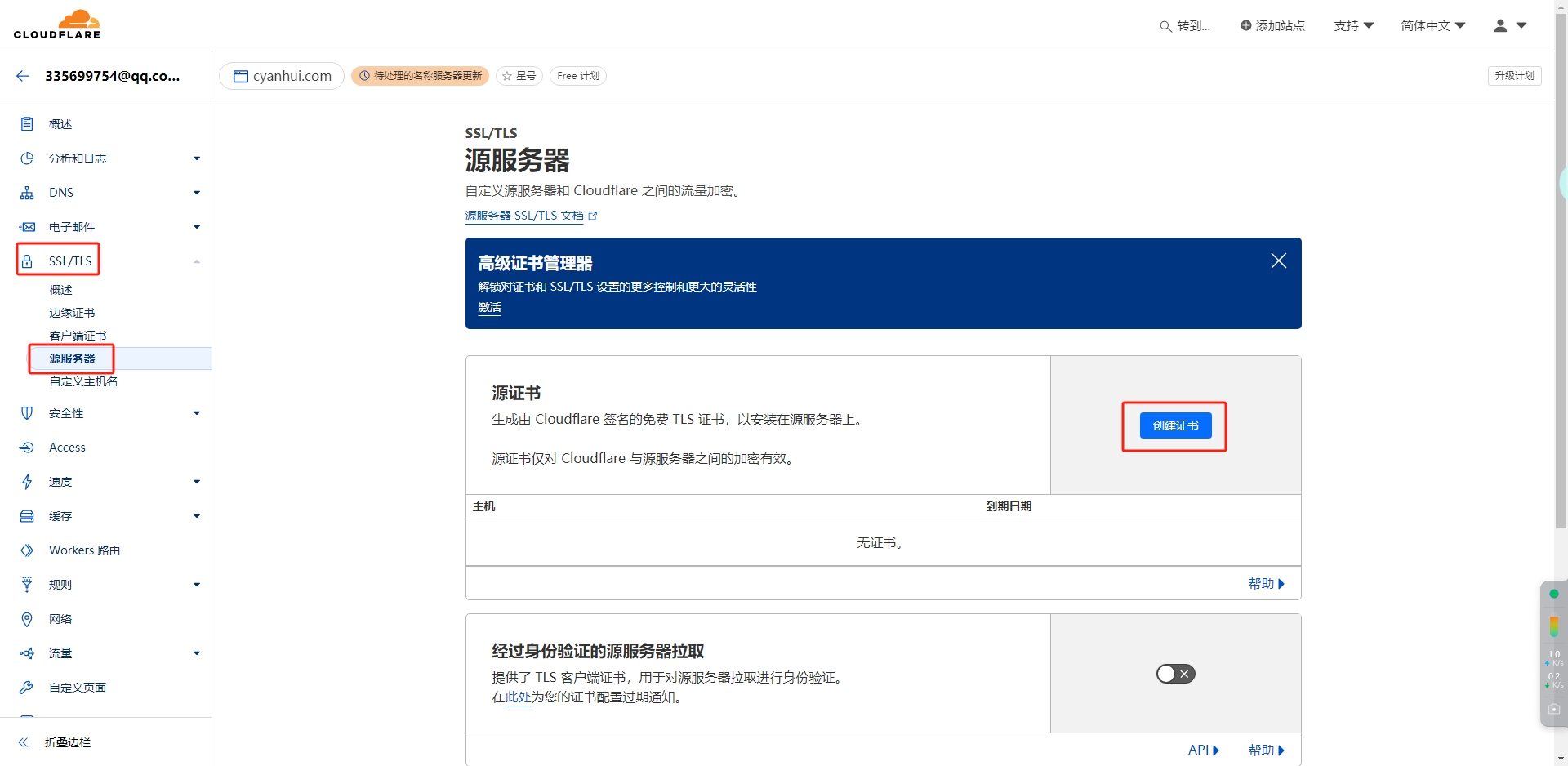Click the API link at bottom
This screenshot has width=1568, height=766.
point(1204,750)
